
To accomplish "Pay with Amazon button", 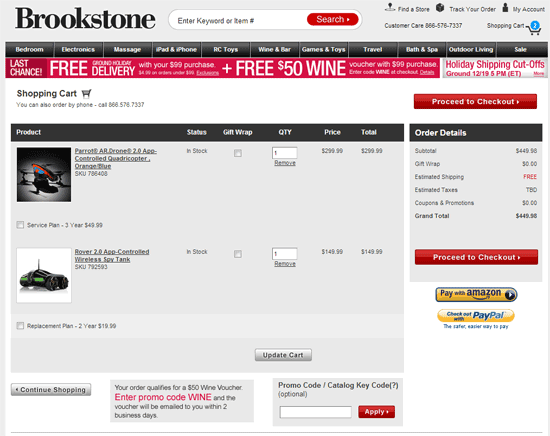I will click(476, 294).
